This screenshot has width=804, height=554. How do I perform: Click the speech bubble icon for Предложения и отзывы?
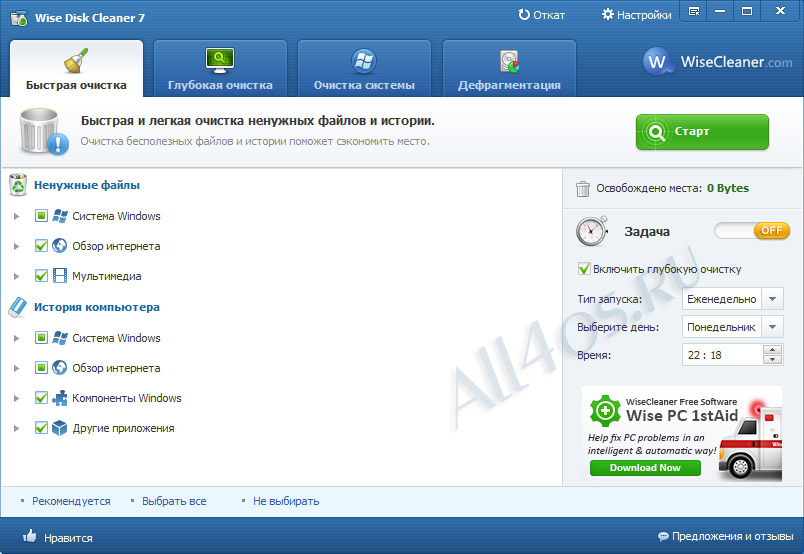[663, 537]
